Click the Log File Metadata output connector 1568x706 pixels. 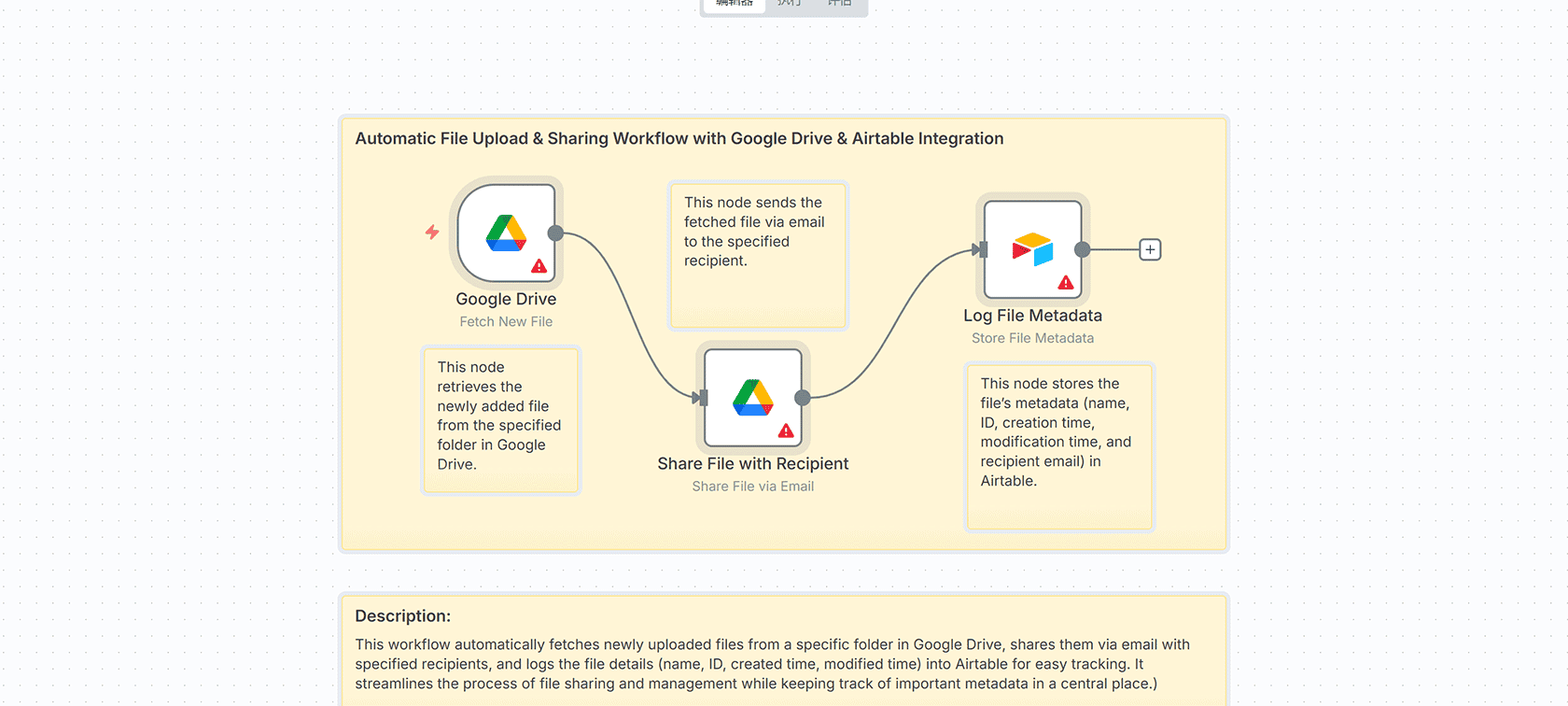pos(1083,249)
